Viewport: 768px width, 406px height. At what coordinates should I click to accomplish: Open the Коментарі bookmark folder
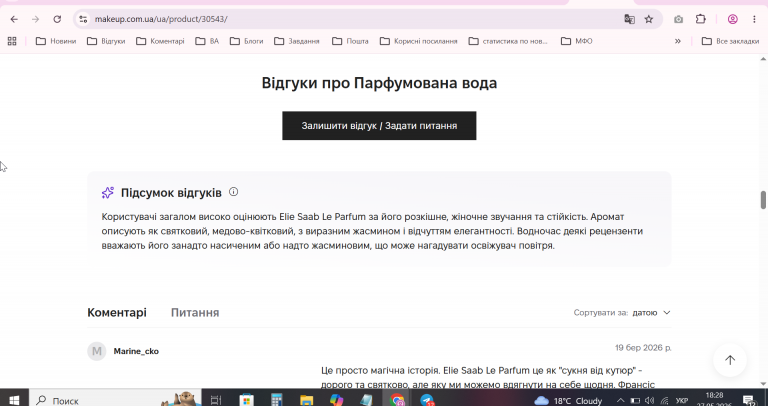(x=160, y=41)
